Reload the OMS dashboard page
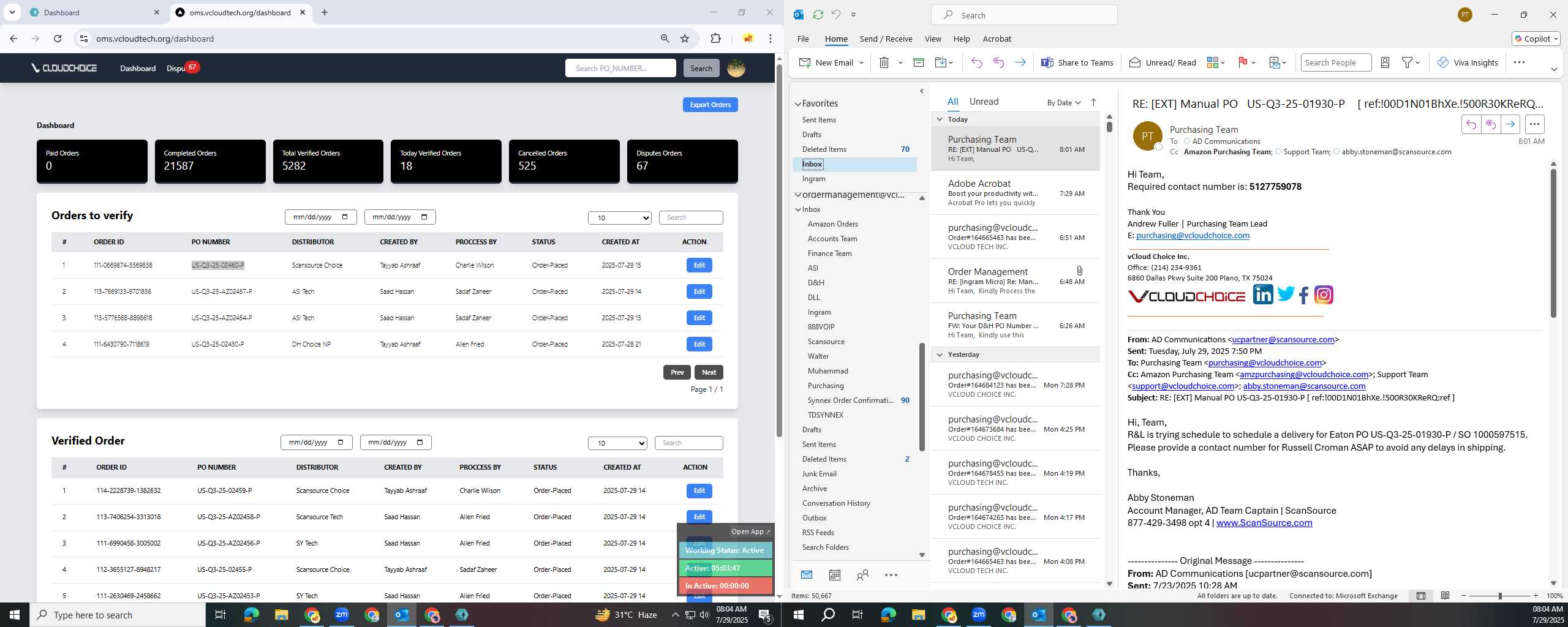1568x627 pixels. (x=58, y=39)
